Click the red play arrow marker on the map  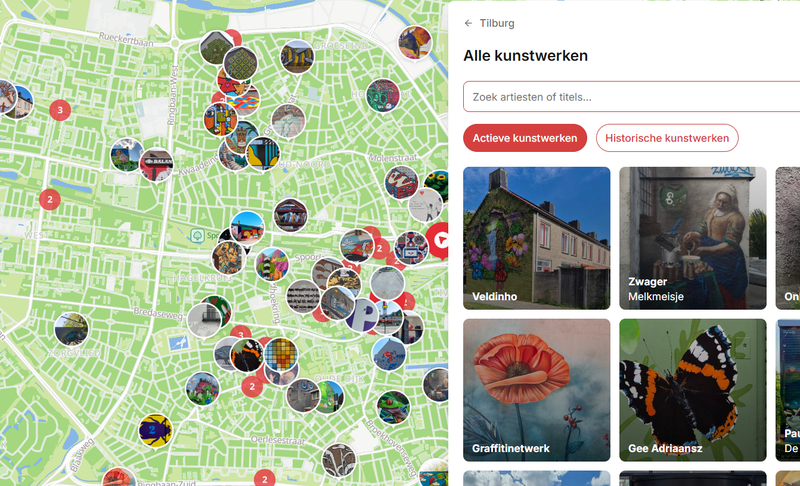439,240
